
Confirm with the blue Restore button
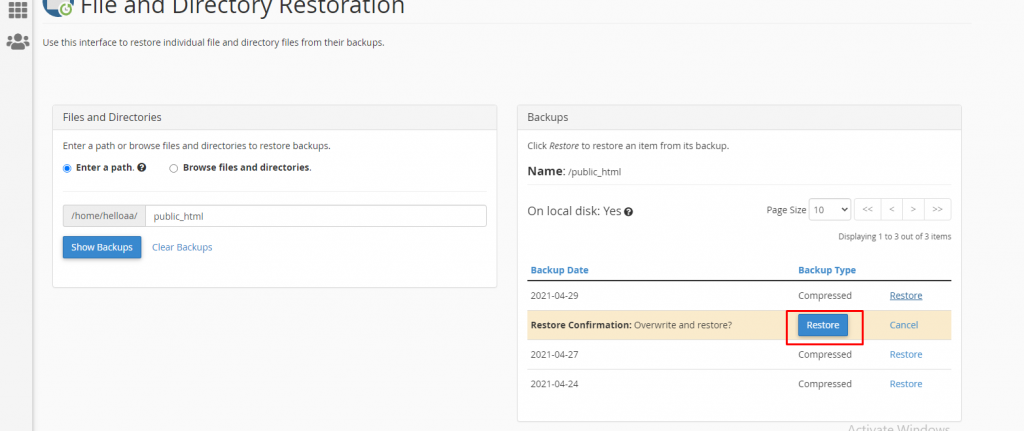(x=823, y=325)
